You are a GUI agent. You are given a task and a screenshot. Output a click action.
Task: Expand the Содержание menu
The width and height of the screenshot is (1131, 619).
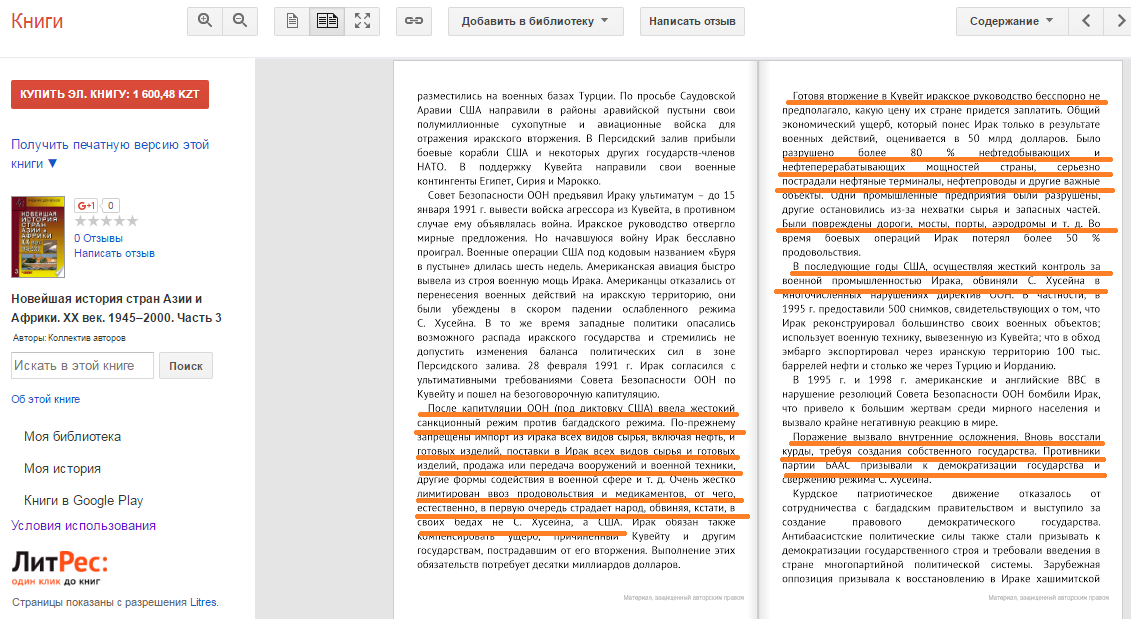tap(1012, 22)
